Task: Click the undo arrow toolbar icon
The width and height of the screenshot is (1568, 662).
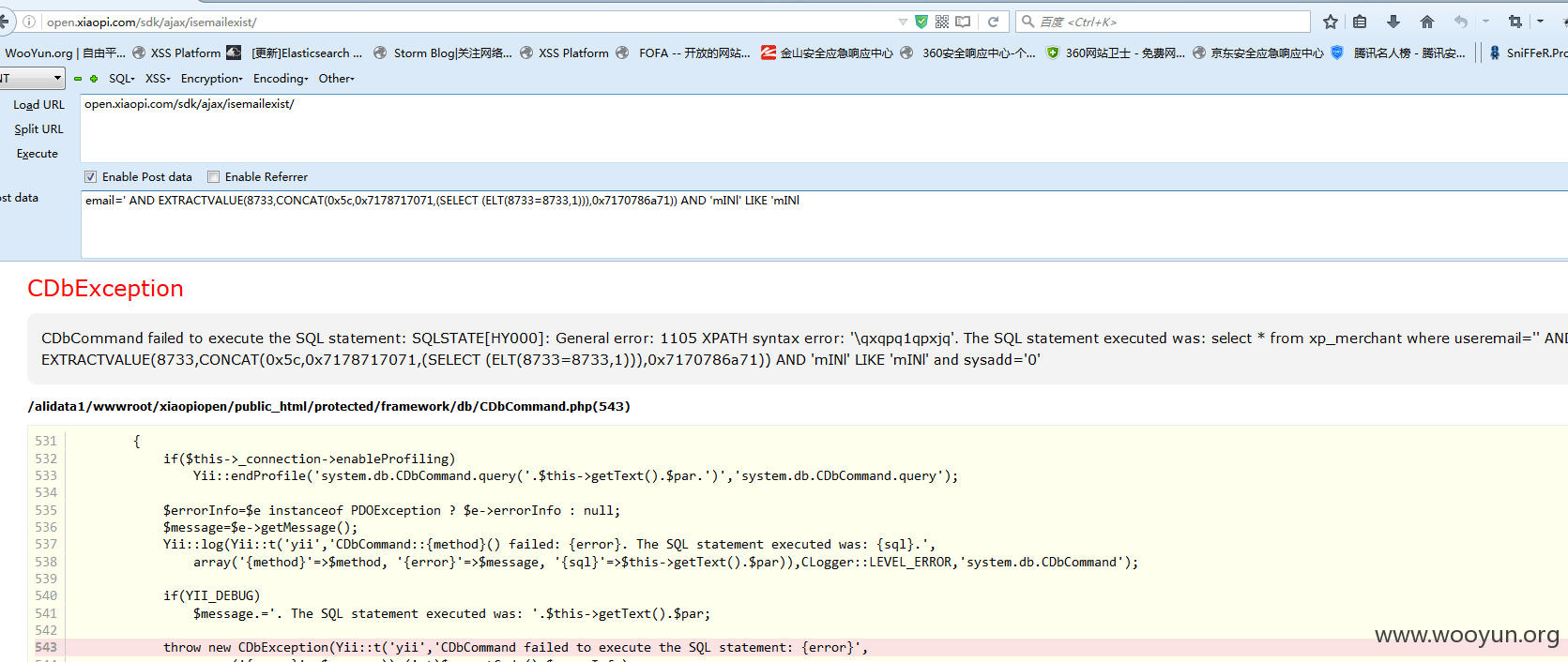Action: tap(1461, 22)
